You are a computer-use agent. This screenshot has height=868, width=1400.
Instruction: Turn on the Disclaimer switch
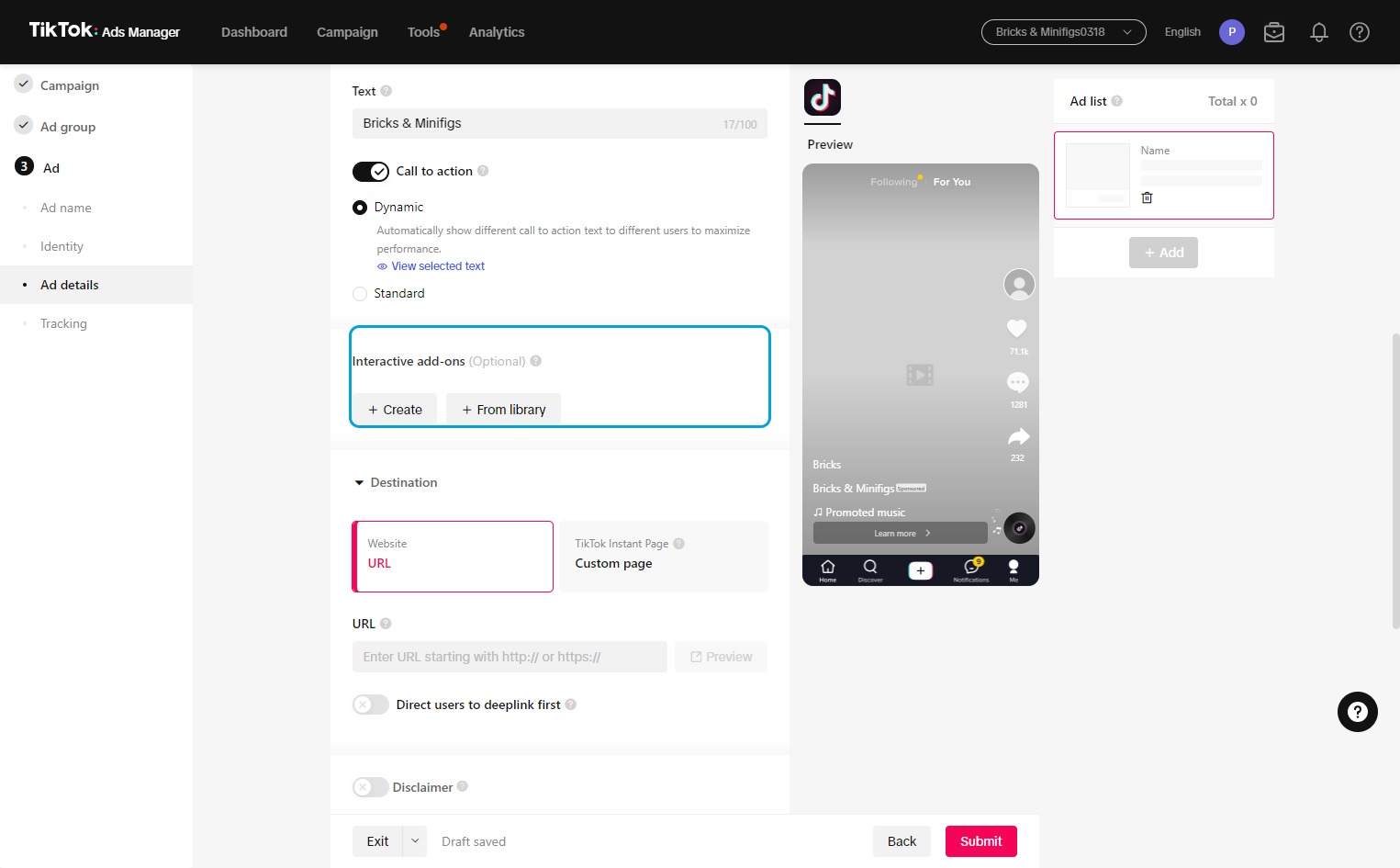[370, 787]
